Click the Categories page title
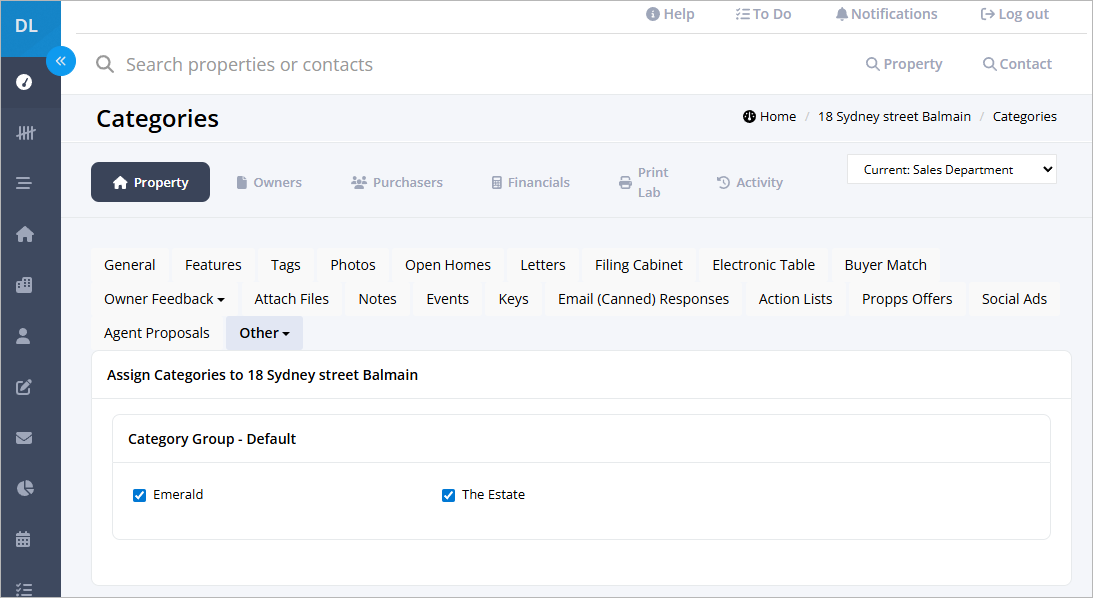1093x598 pixels. coord(158,118)
